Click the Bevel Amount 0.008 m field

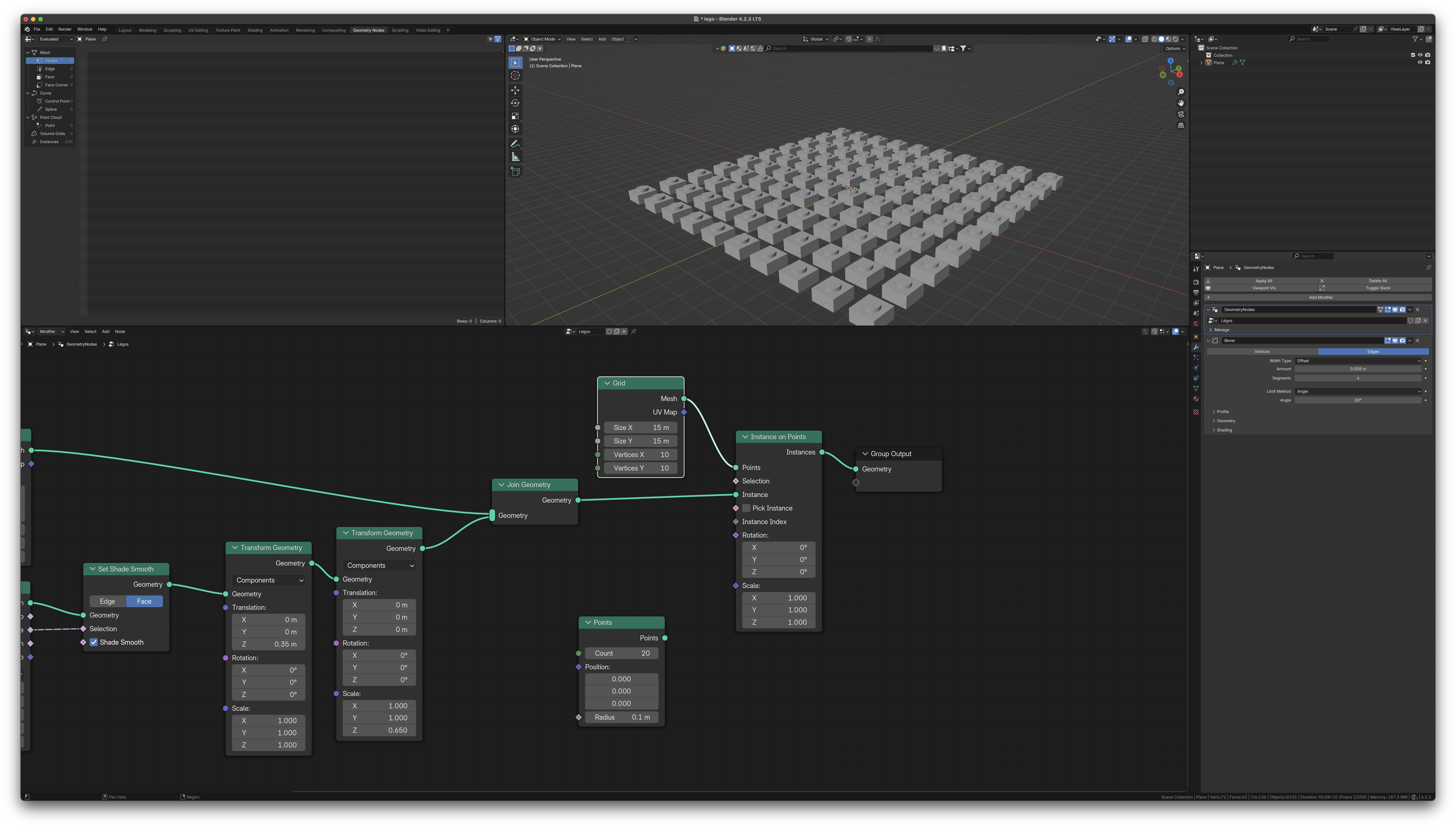1358,369
